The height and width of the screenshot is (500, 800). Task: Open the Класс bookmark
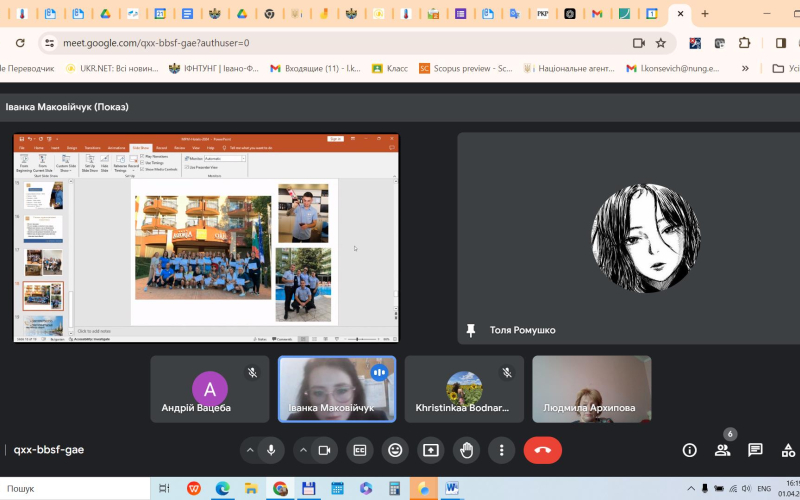click(x=390, y=68)
